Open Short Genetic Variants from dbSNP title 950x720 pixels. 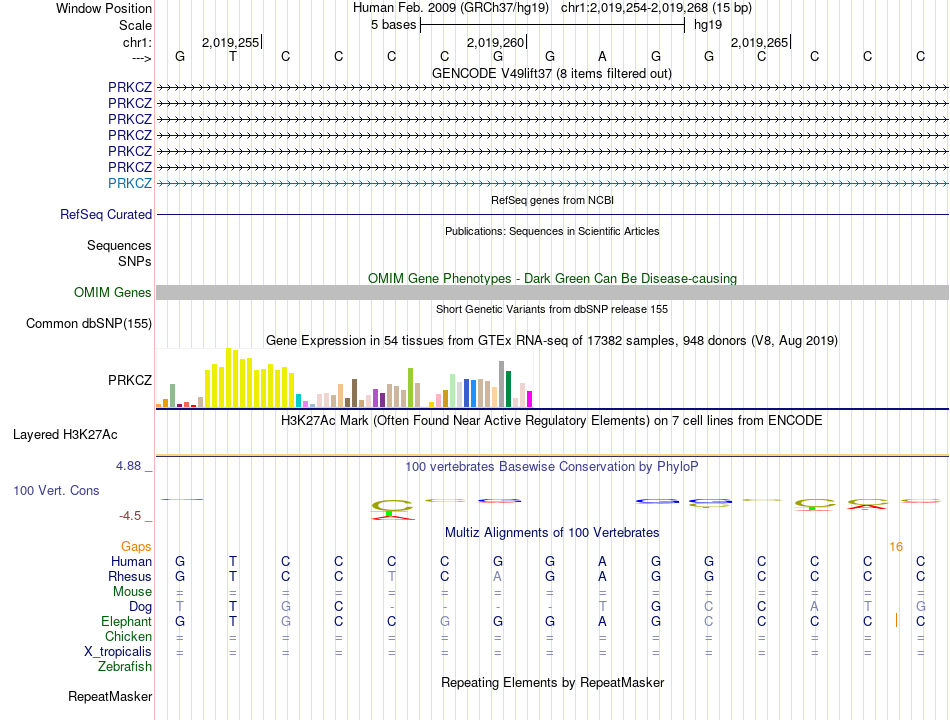(552, 309)
